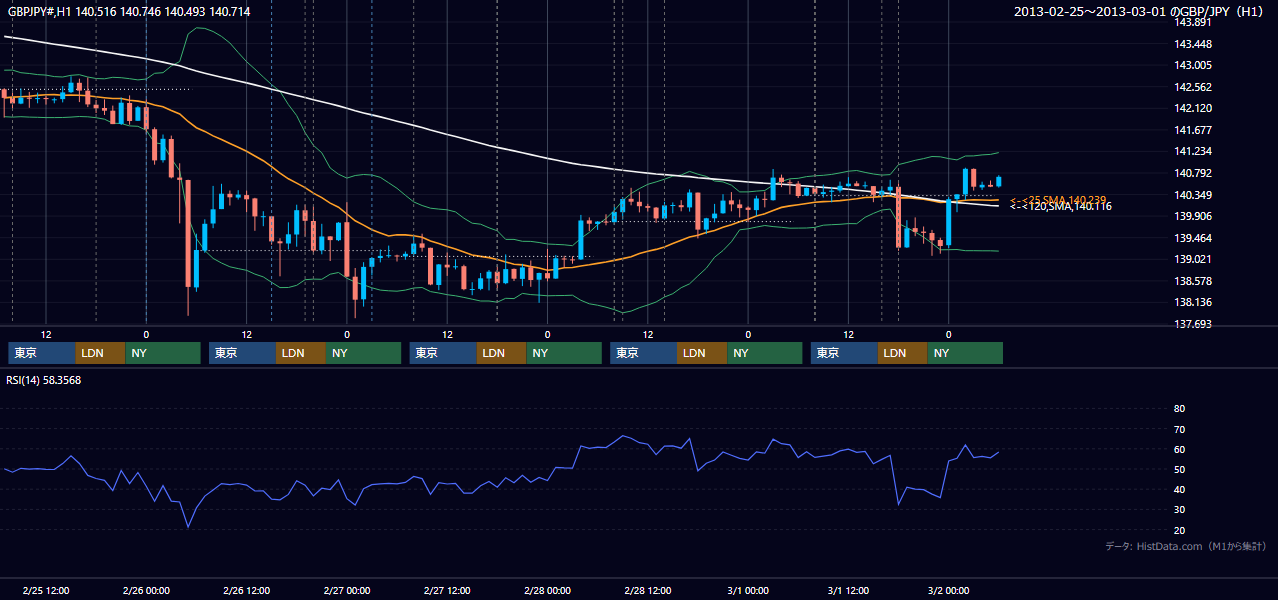1278x600 pixels.
Task: Click the LDN session block for 3/1
Action: (x=903, y=353)
